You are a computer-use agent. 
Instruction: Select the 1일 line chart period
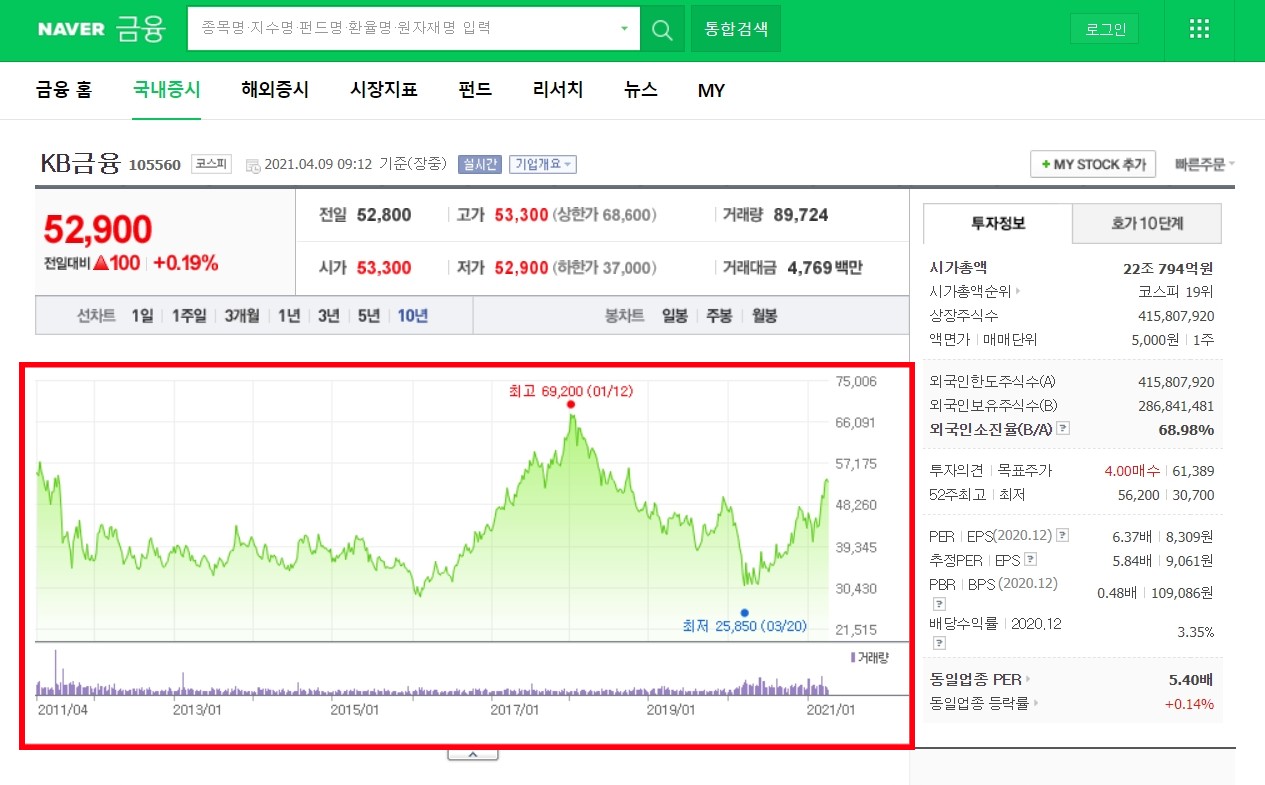(x=142, y=316)
